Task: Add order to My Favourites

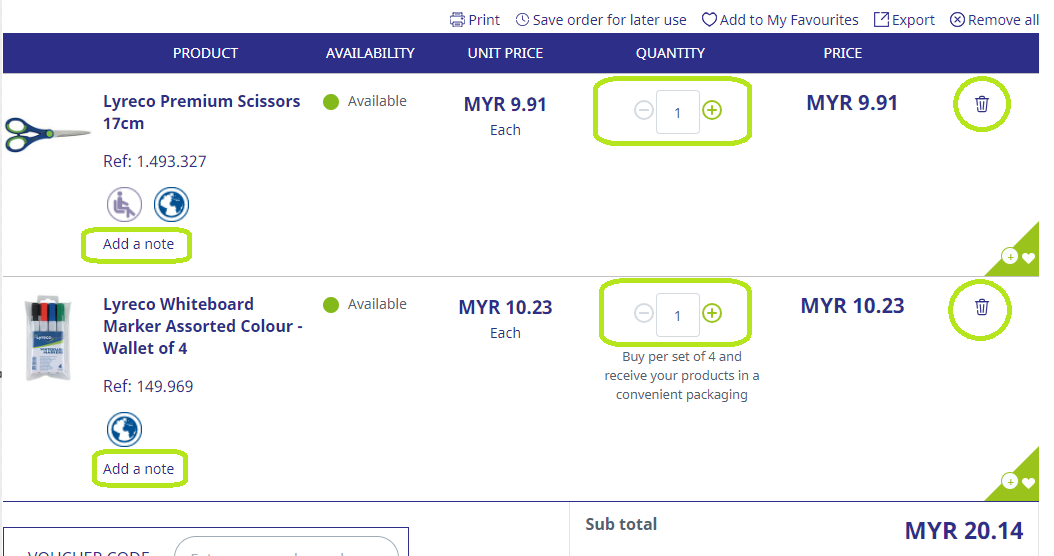Action: coord(780,20)
